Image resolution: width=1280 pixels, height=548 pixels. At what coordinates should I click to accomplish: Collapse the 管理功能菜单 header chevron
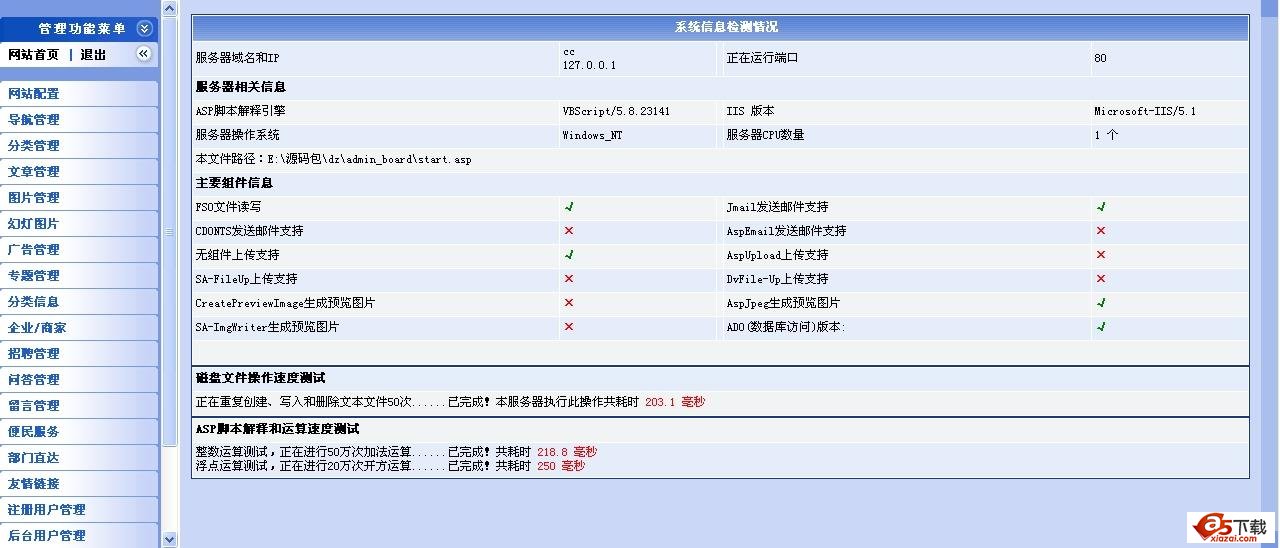point(144,29)
